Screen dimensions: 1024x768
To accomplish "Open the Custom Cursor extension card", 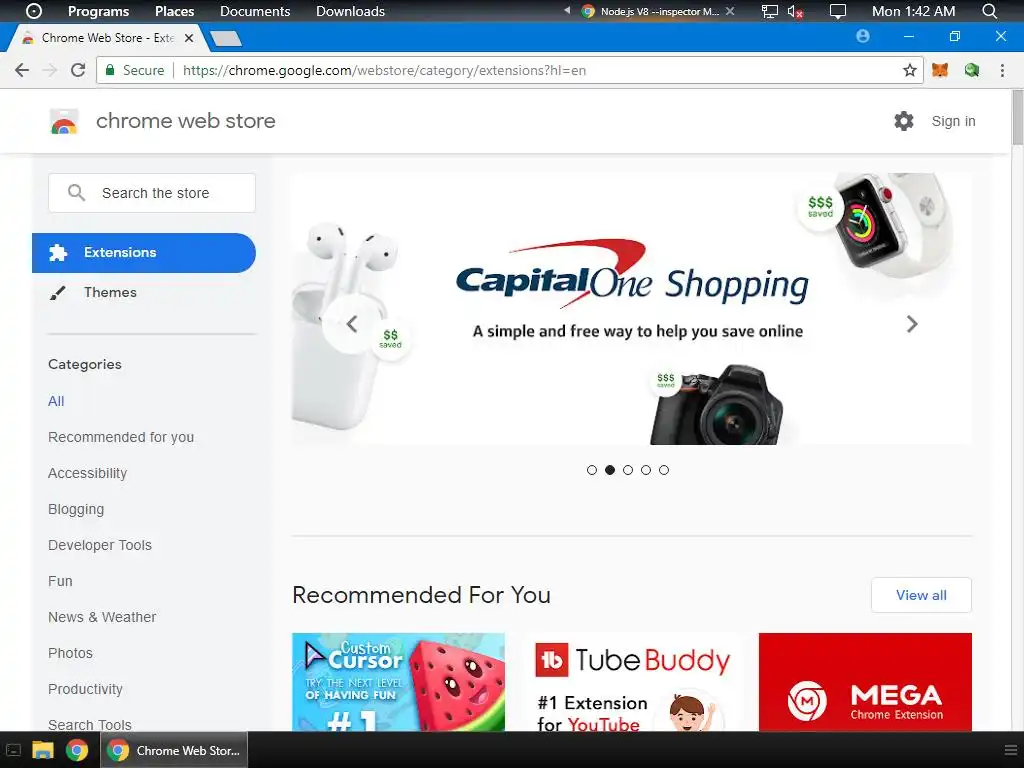I will 398,682.
